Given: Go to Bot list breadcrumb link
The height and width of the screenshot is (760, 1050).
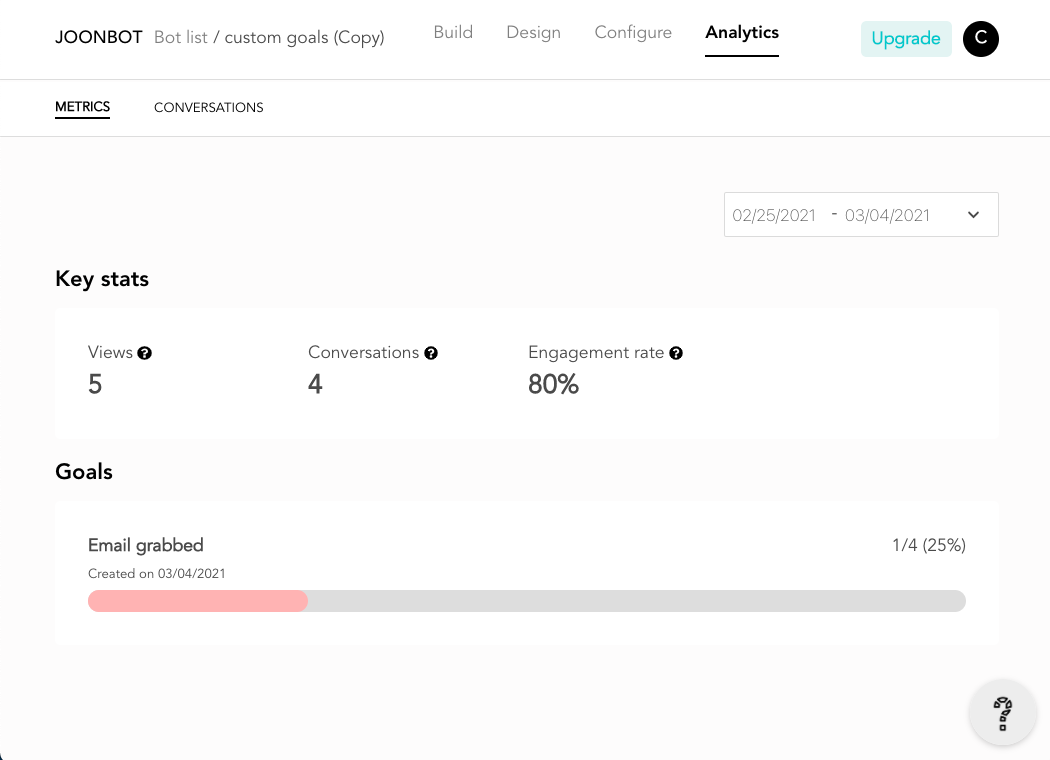Looking at the screenshot, I should click(181, 37).
